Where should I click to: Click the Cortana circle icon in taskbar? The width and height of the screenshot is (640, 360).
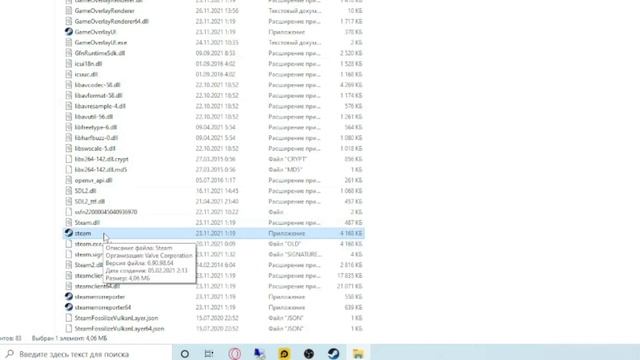pyautogui.click(x=184, y=354)
